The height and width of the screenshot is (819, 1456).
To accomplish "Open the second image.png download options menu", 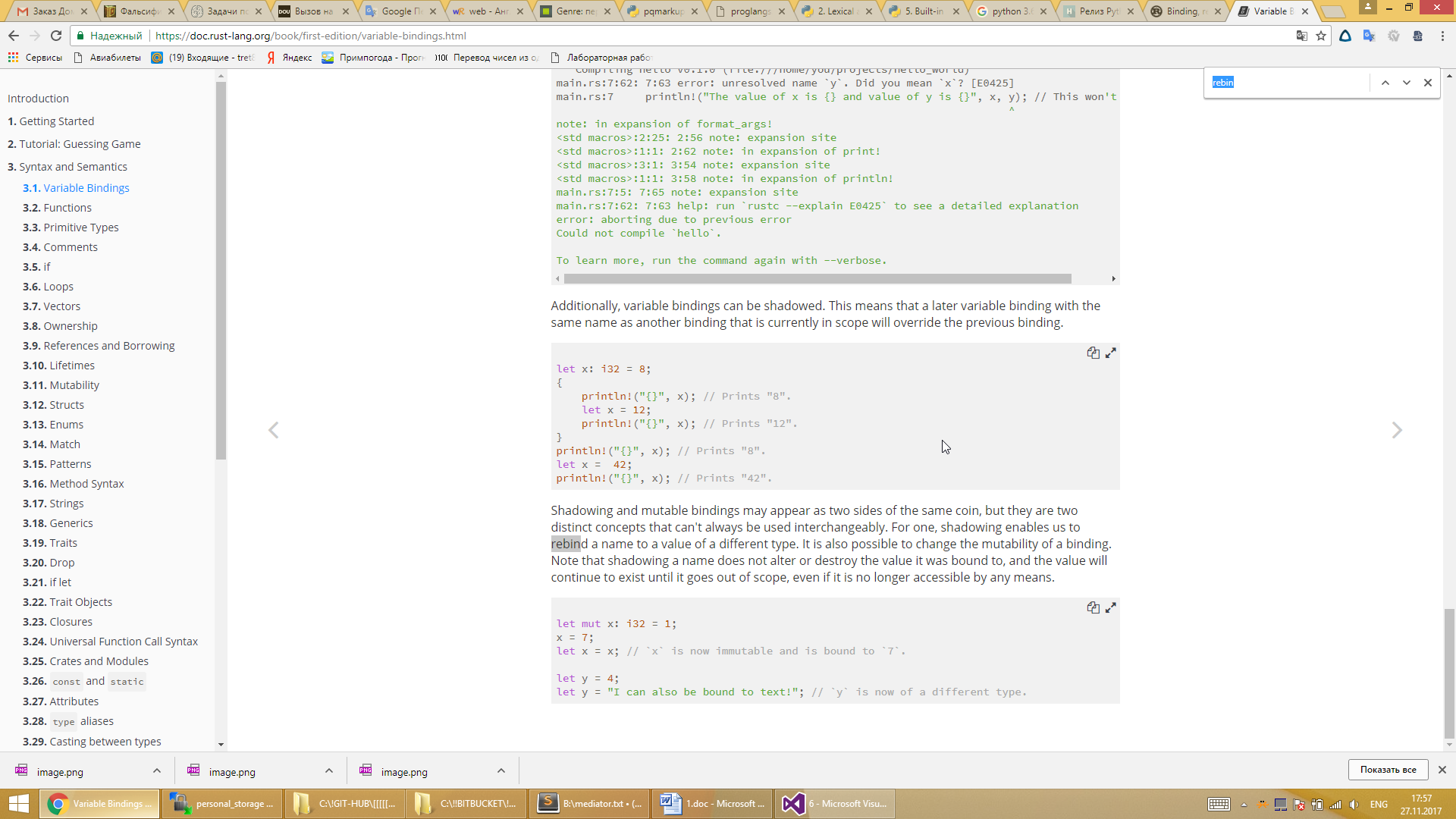I will click(329, 771).
